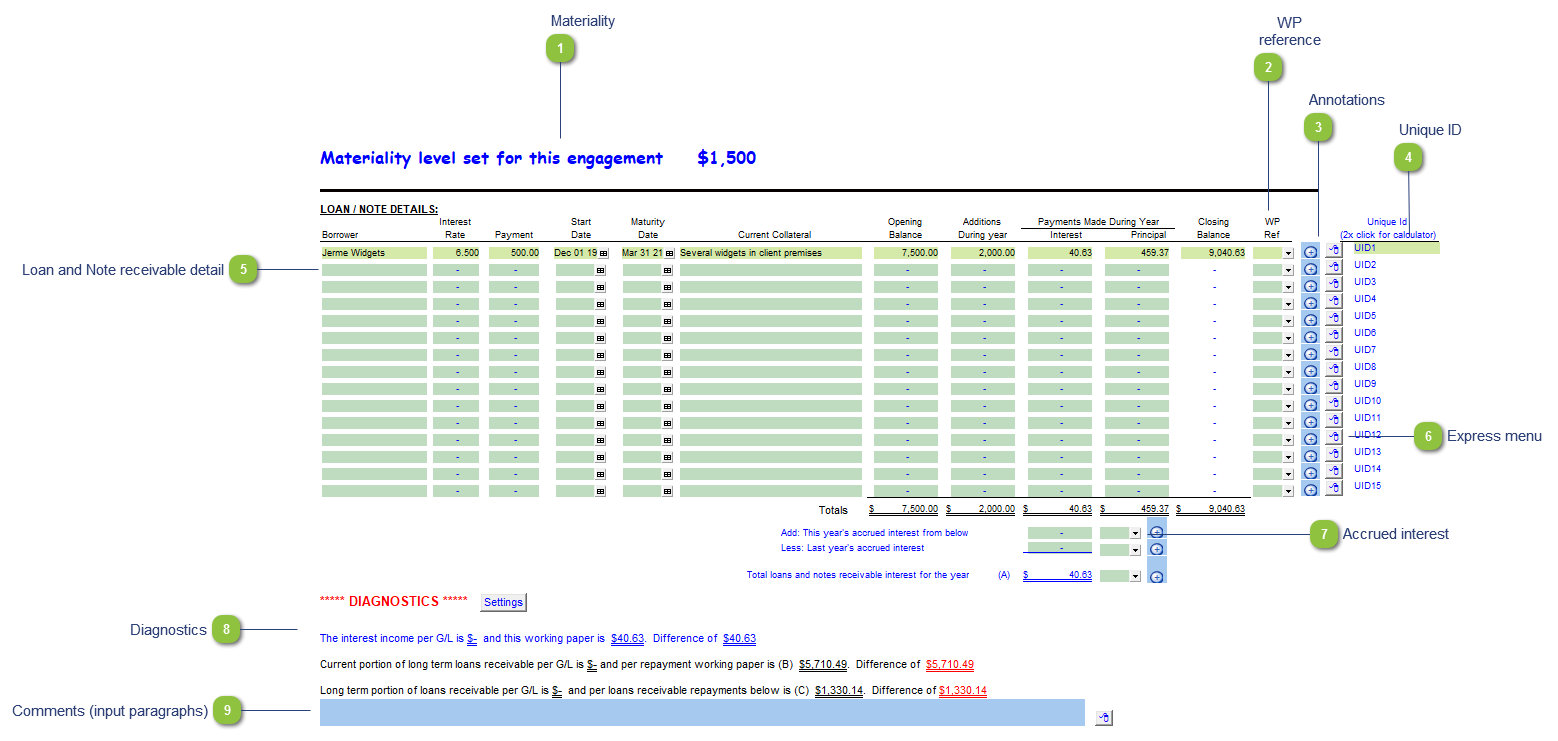The height and width of the screenshot is (741, 1558).
Task: Annotate this year's accrued interest line
Action: point(1156,533)
